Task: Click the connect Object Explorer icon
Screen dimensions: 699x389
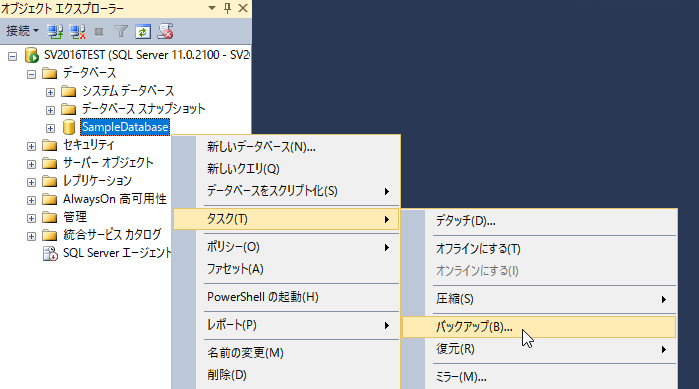Action: click(x=55, y=32)
